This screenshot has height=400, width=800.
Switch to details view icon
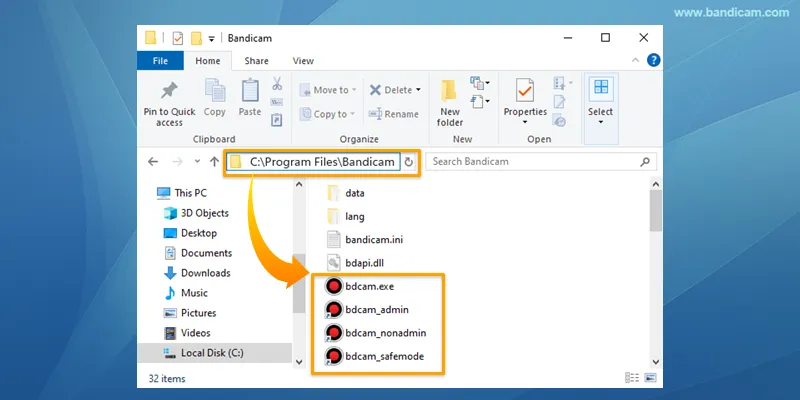pos(632,378)
